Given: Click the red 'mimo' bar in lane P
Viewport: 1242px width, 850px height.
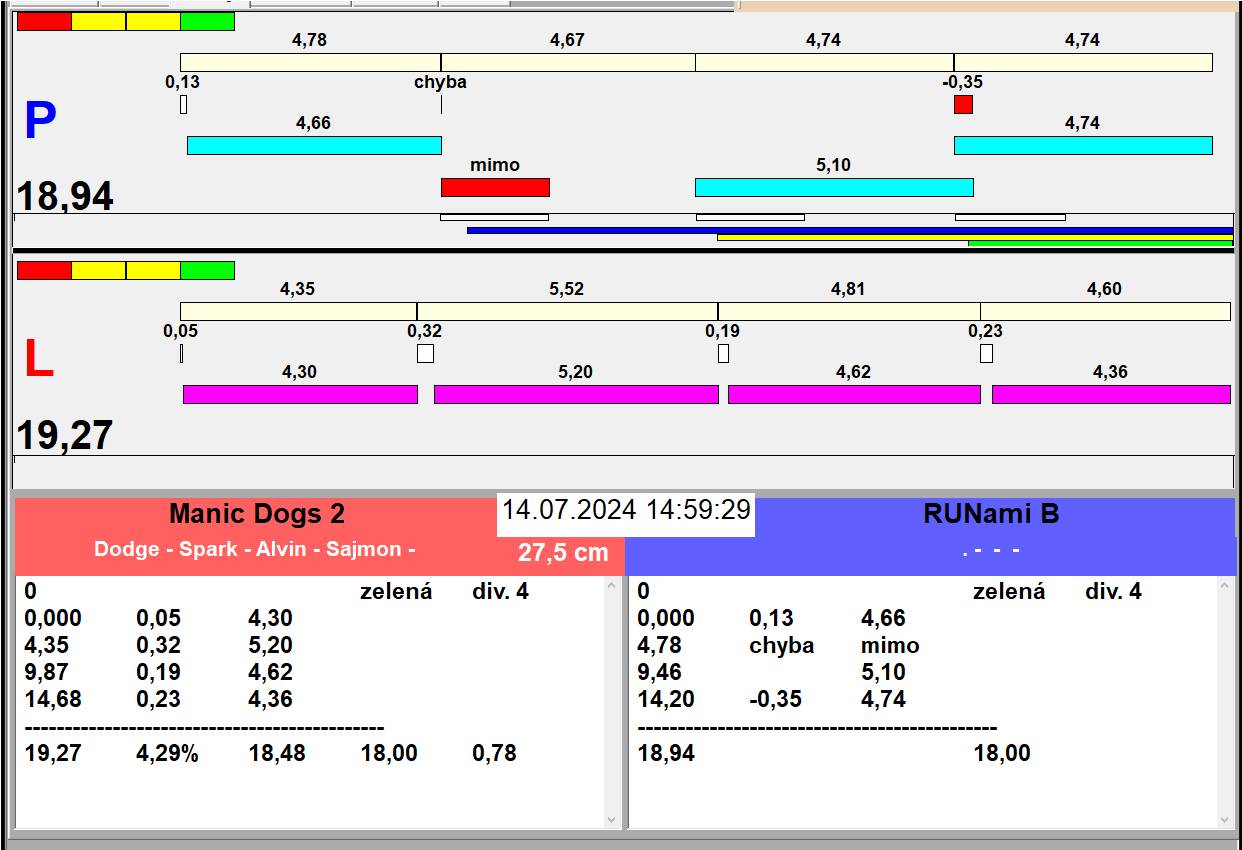Looking at the screenshot, I should pyautogui.click(x=495, y=187).
